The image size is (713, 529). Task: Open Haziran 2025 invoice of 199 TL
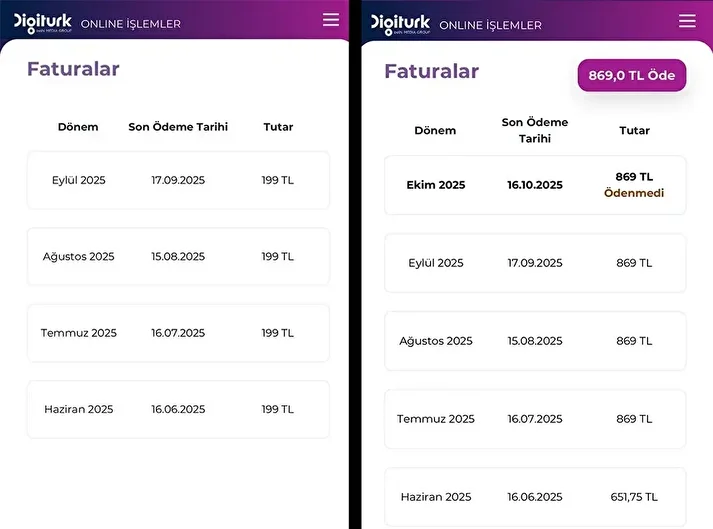click(x=178, y=409)
